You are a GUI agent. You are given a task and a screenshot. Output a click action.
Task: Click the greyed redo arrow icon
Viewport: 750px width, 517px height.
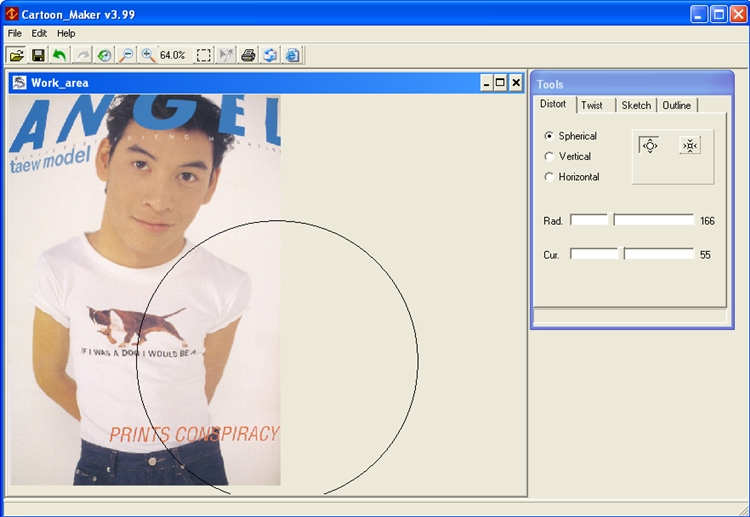coord(82,55)
